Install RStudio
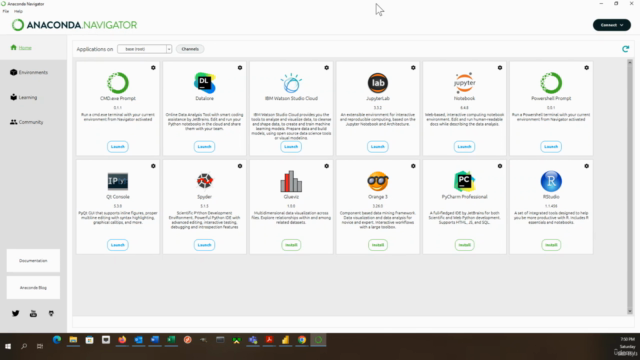640x360 pixels. [551, 245]
